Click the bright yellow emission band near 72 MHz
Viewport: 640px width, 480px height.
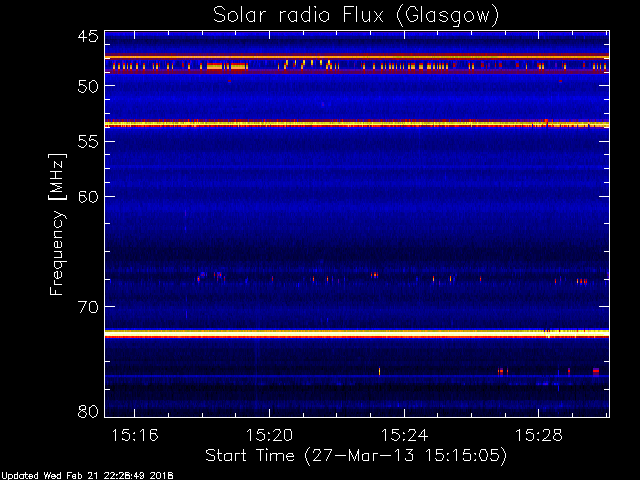point(357,333)
